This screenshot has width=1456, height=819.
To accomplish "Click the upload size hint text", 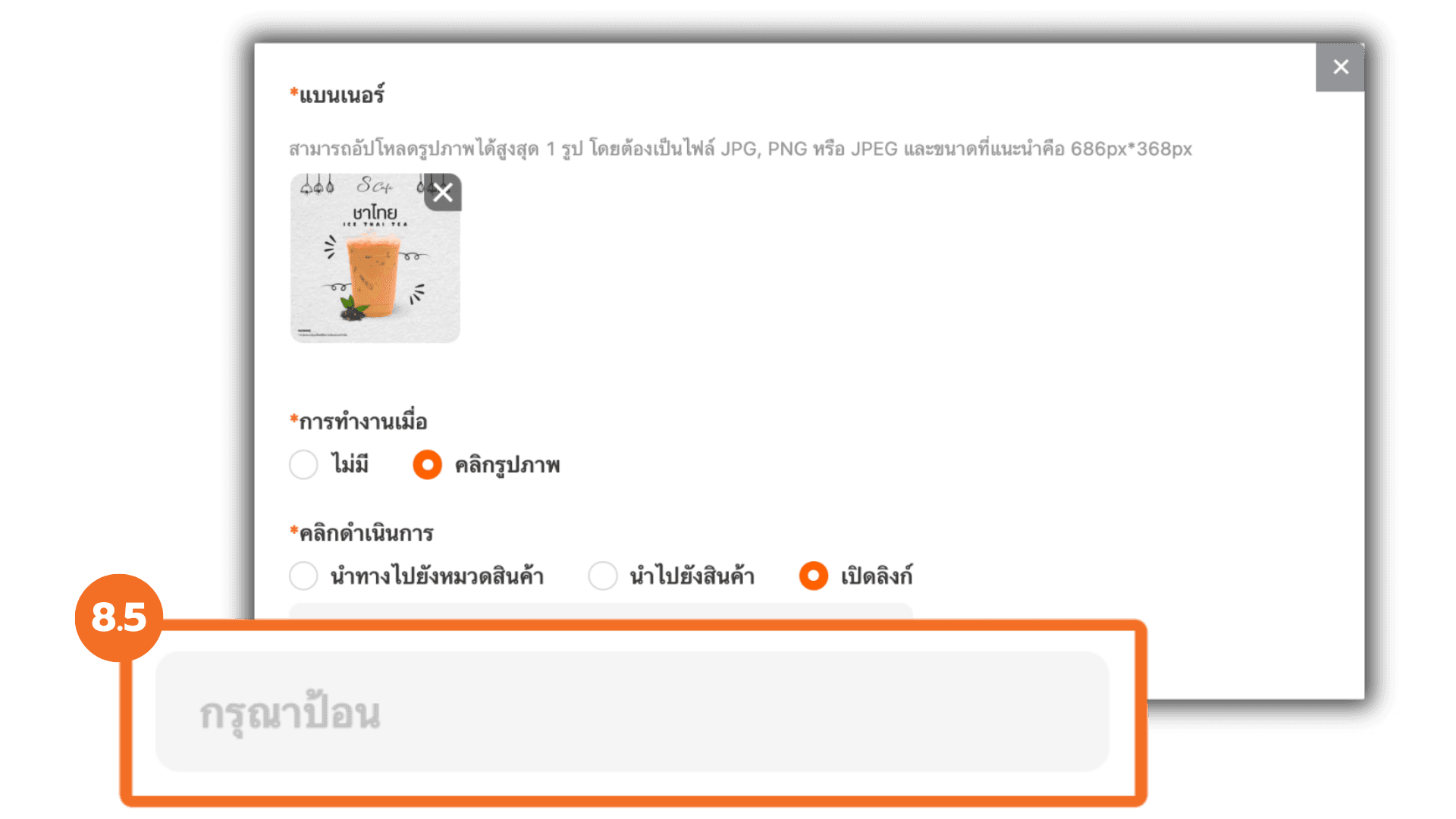I will [x=740, y=149].
